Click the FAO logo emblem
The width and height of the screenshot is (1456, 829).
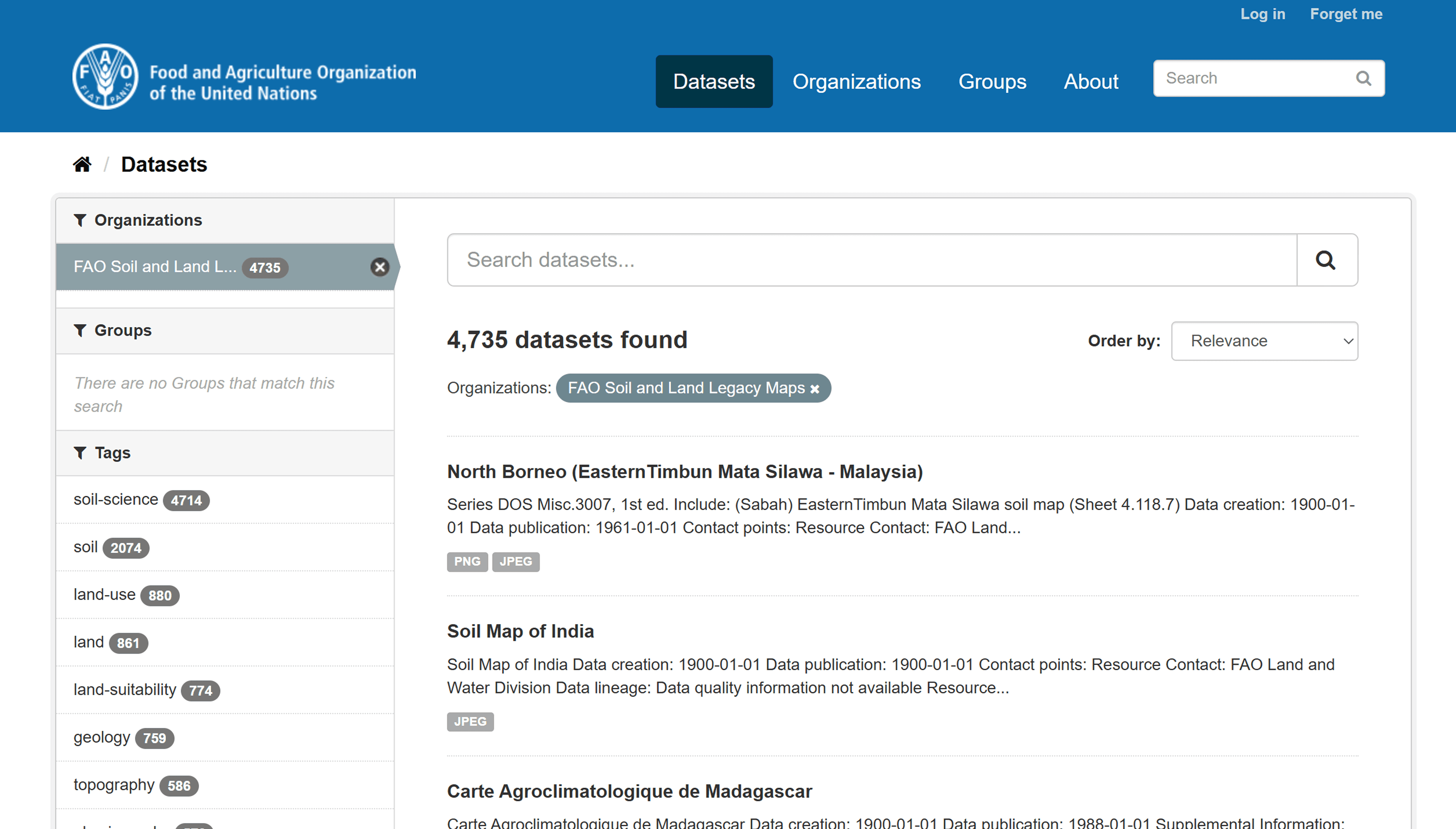click(x=105, y=77)
